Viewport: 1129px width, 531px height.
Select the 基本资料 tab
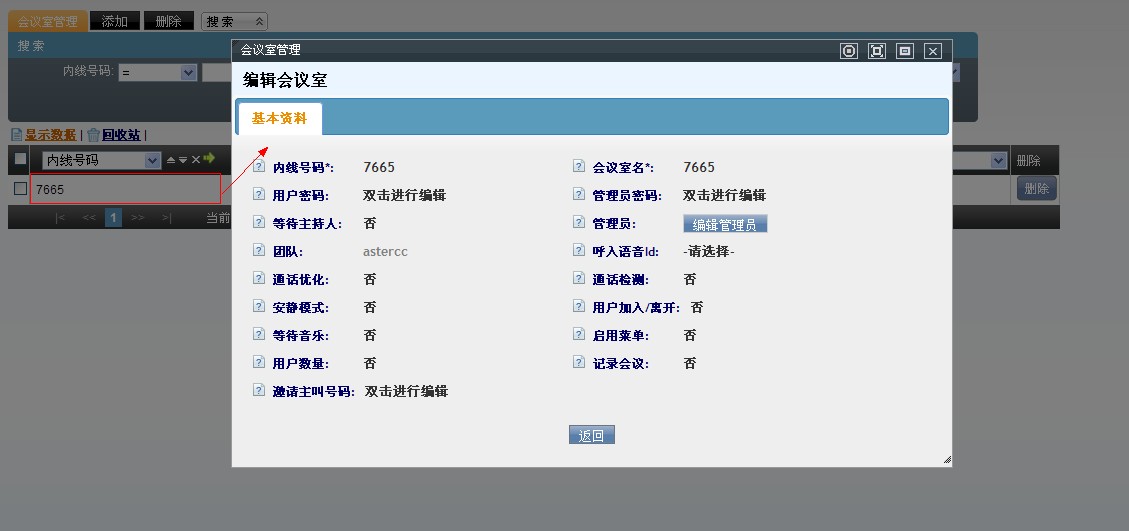coord(279,118)
